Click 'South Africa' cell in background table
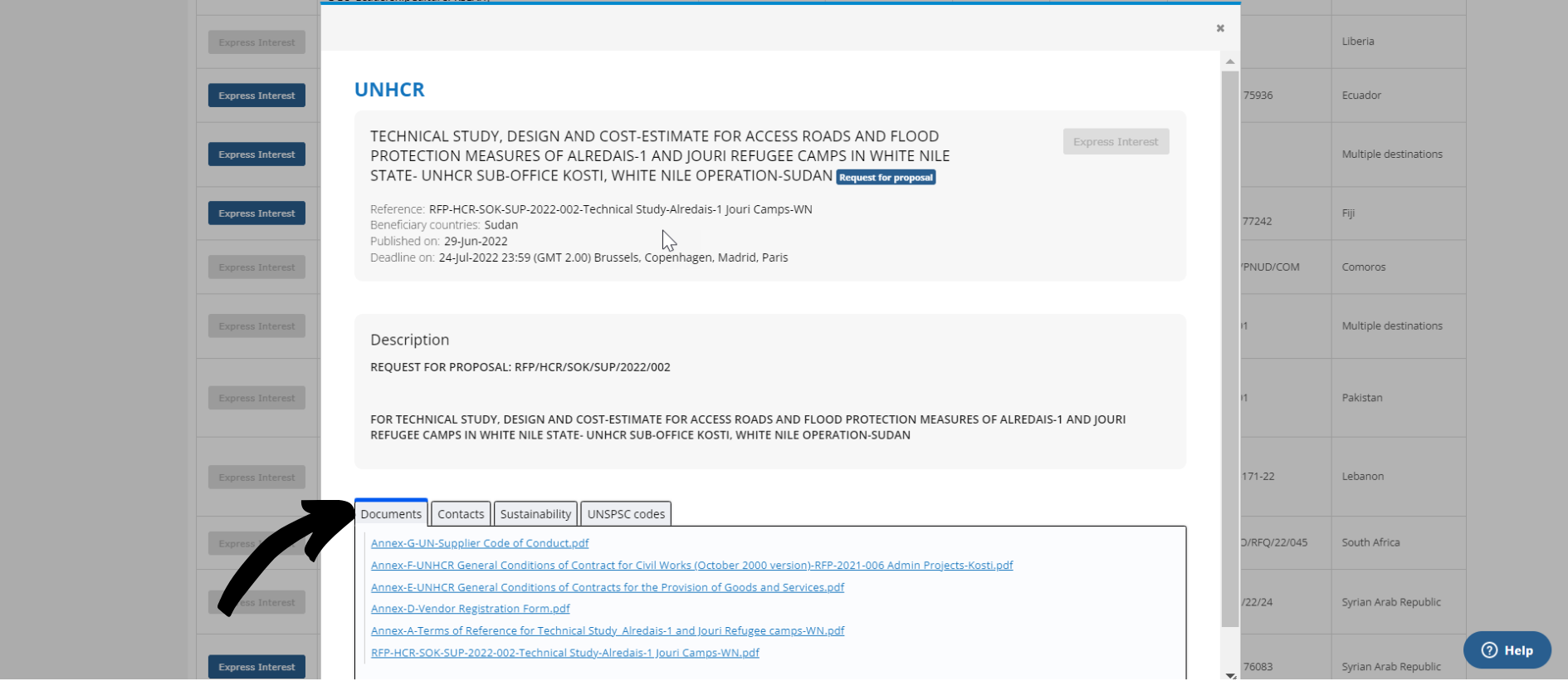1568x691 pixels. pos(1370,542)
